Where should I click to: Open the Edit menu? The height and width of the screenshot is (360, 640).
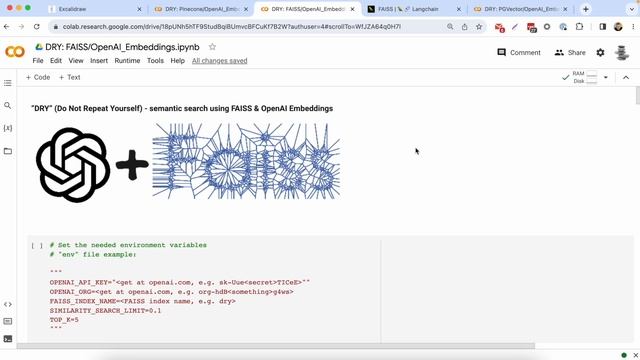[56, 60]
